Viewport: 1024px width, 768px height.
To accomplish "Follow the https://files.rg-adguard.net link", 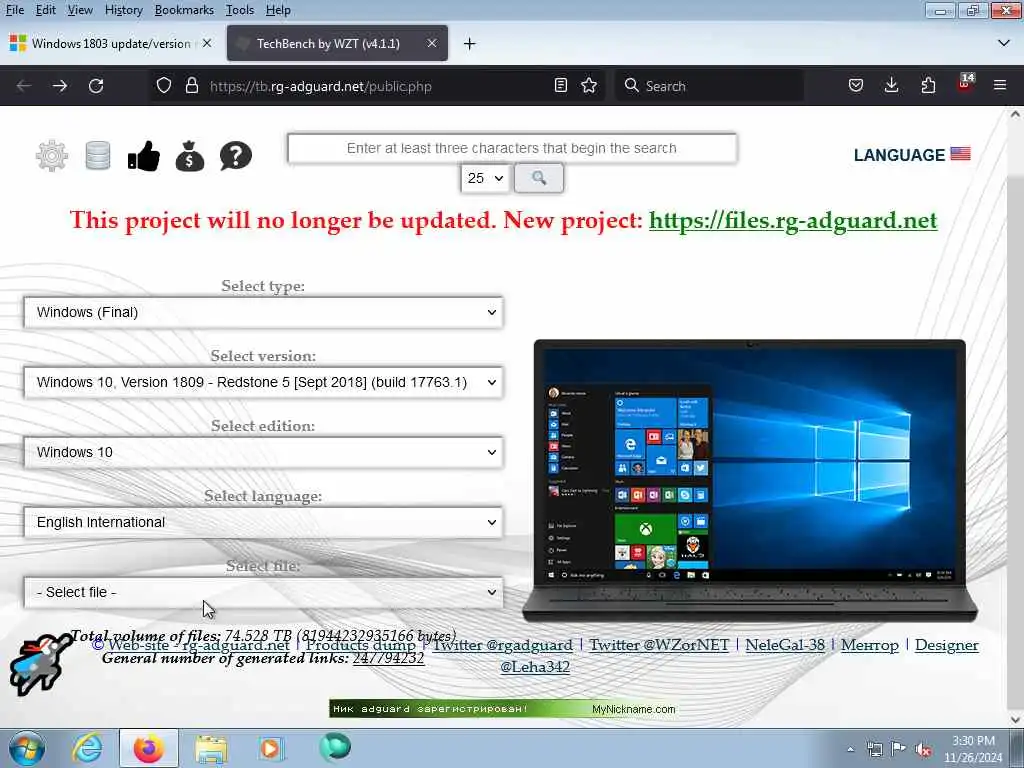I will point(793,220).
